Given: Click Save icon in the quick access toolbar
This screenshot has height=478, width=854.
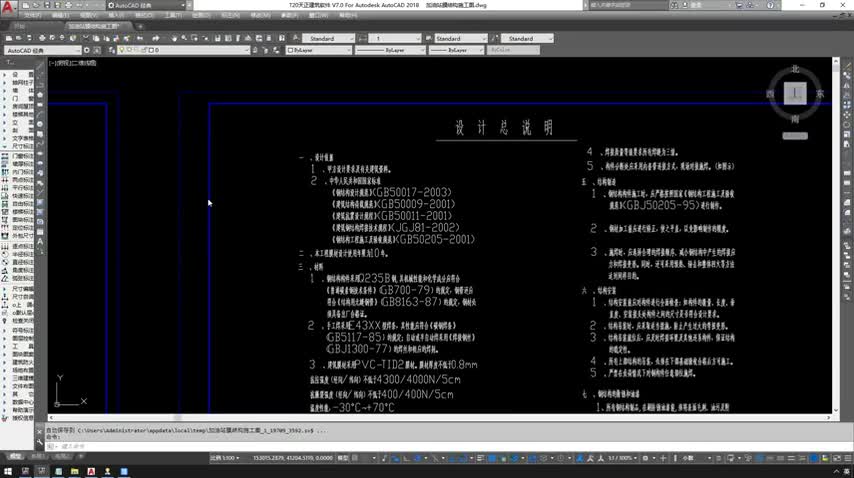Looking at the screenshot, I should [47, 5].
